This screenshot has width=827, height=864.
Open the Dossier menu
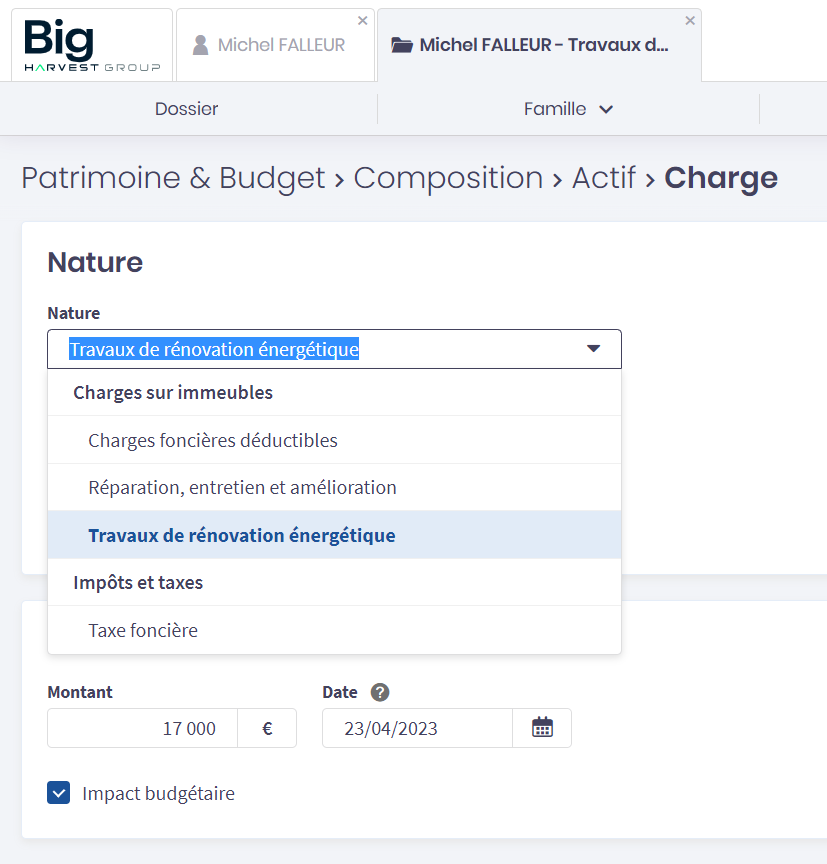[x=186, y=109]
